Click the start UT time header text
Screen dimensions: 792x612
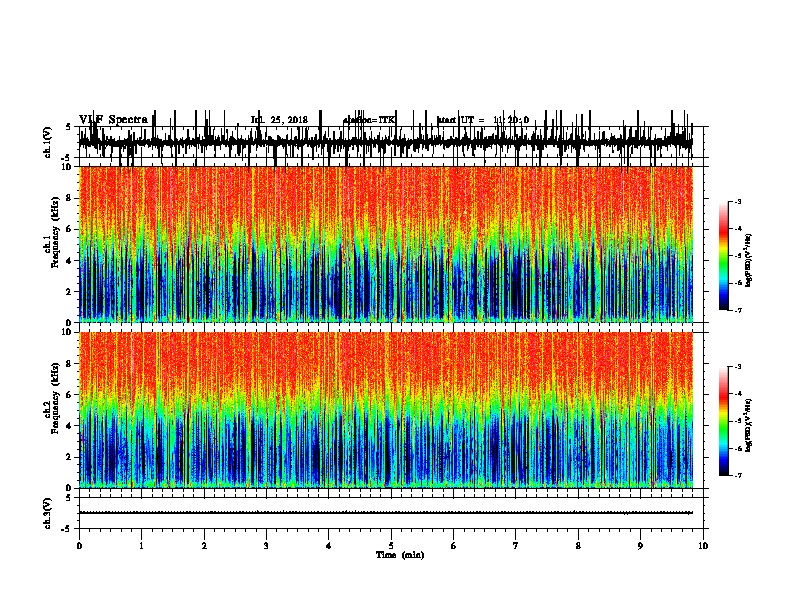pos(483,120)
